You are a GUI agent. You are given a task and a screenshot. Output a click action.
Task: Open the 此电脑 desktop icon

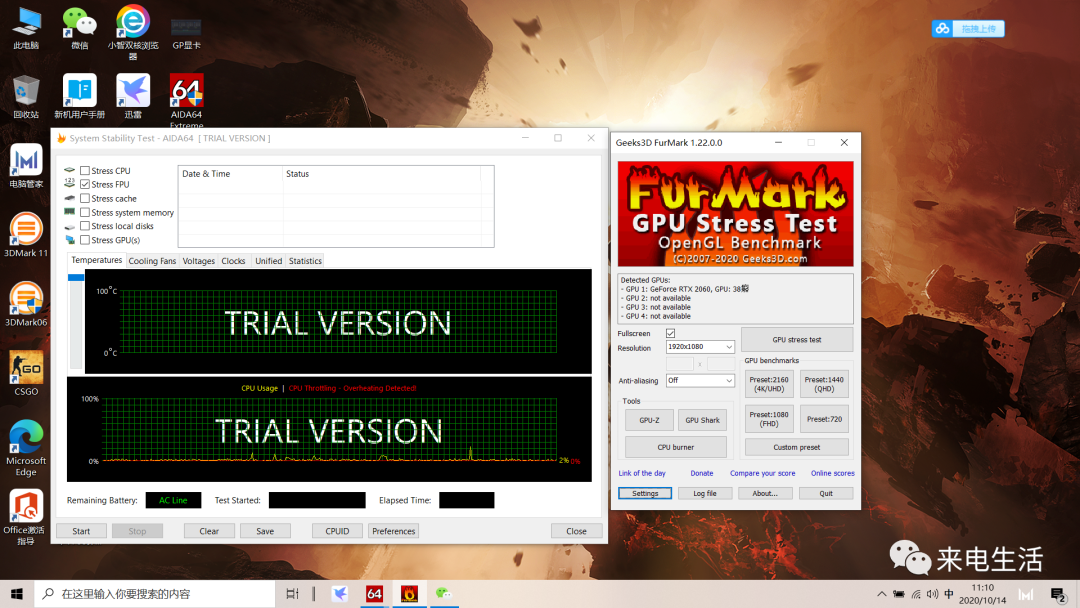point(26,28)
